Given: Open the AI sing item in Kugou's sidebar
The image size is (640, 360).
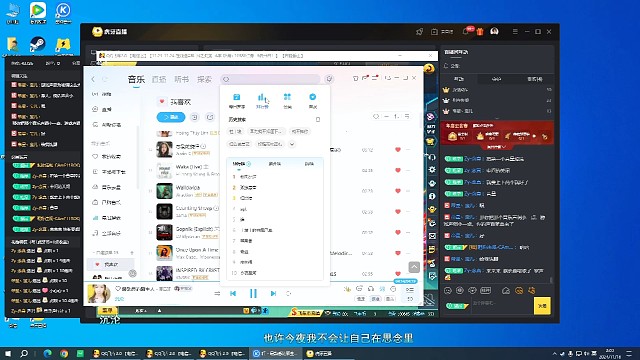Looking at the screenshot, I should tap(107, 125).
